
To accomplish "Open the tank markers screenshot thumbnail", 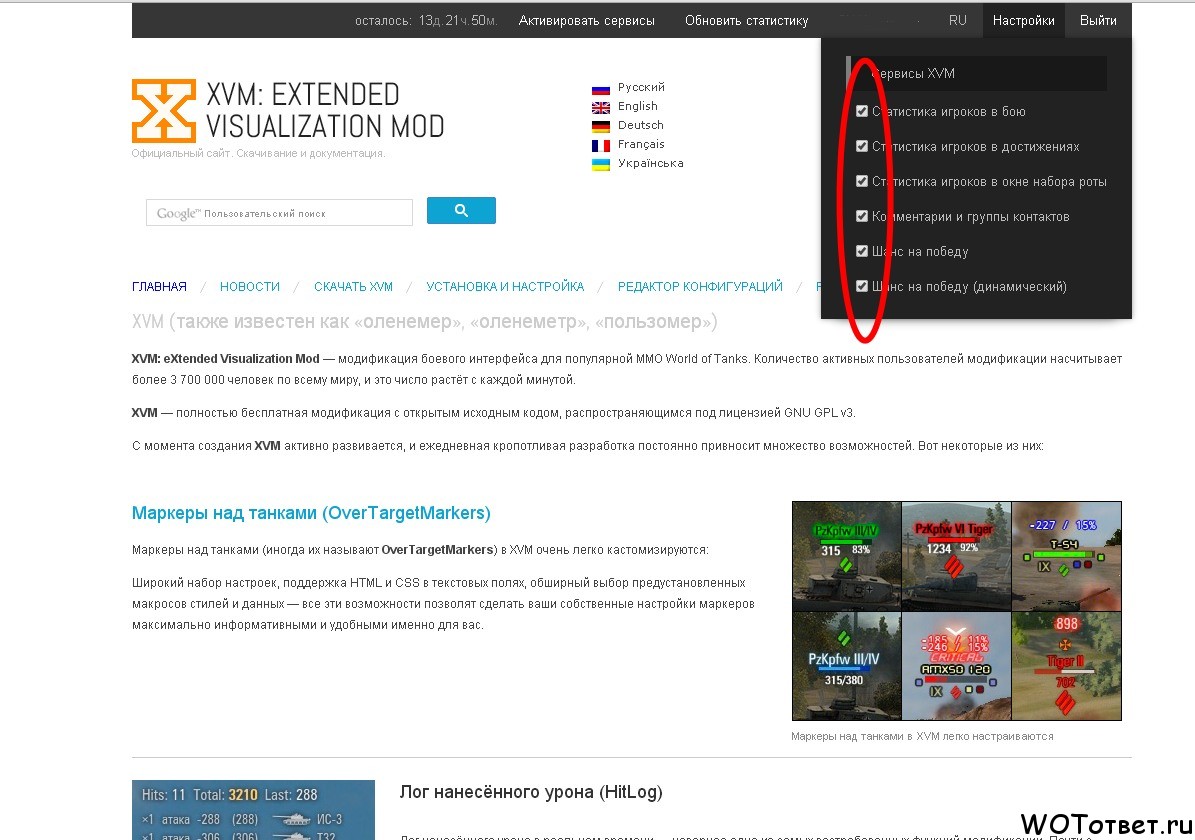I will (956, 611).
